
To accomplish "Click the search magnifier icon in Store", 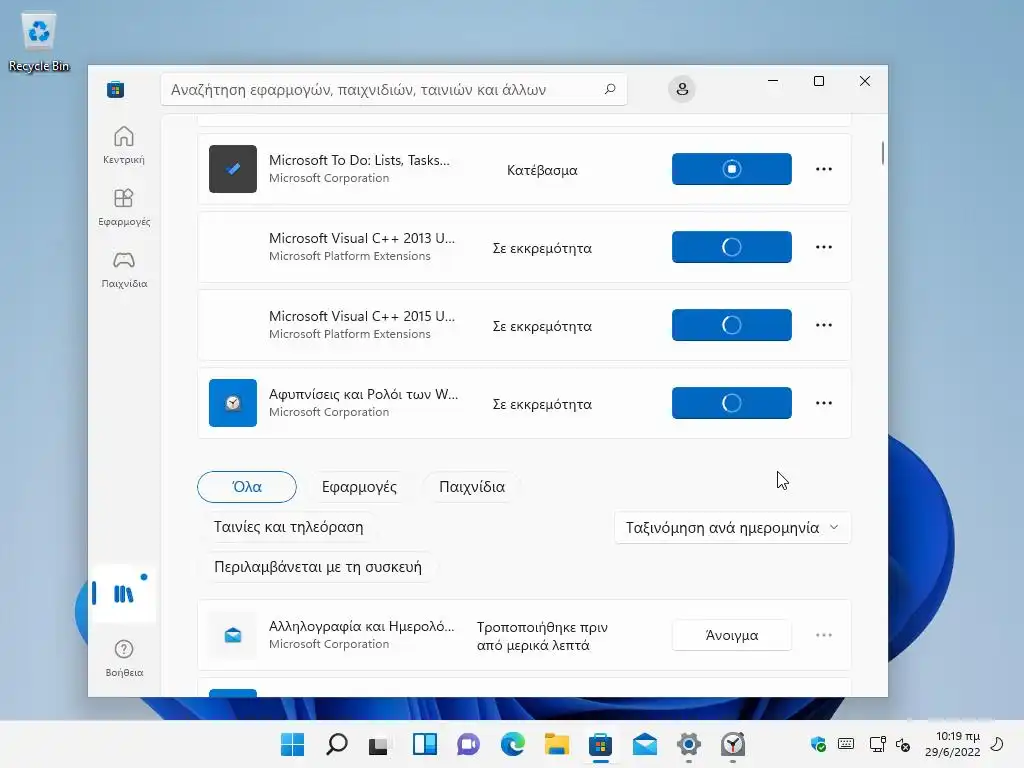I will (x=610, y=89).
